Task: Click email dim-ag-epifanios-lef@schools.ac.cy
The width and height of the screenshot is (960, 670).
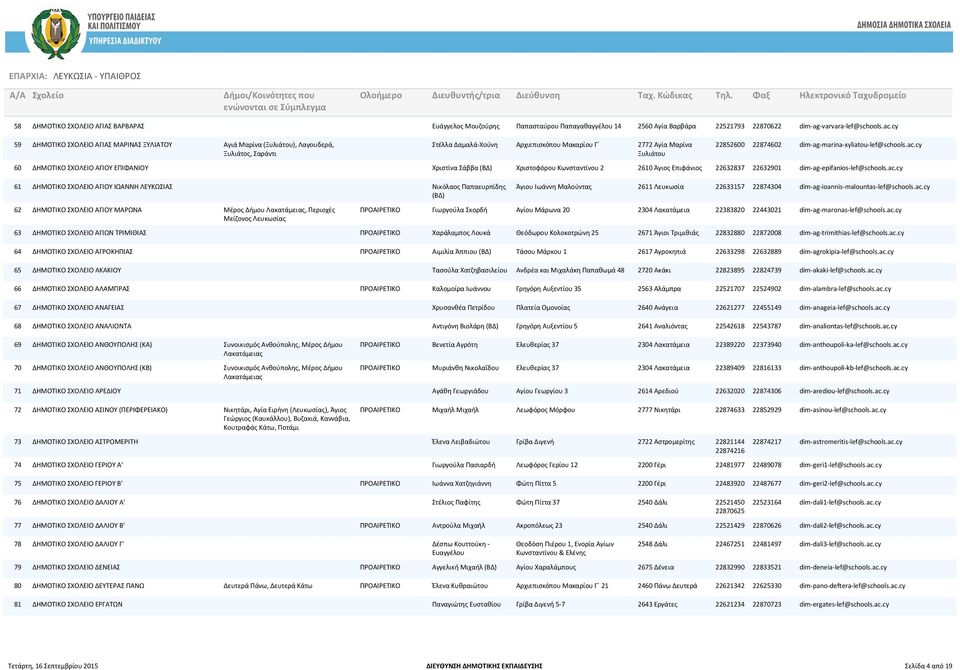Action: [850, 168]
